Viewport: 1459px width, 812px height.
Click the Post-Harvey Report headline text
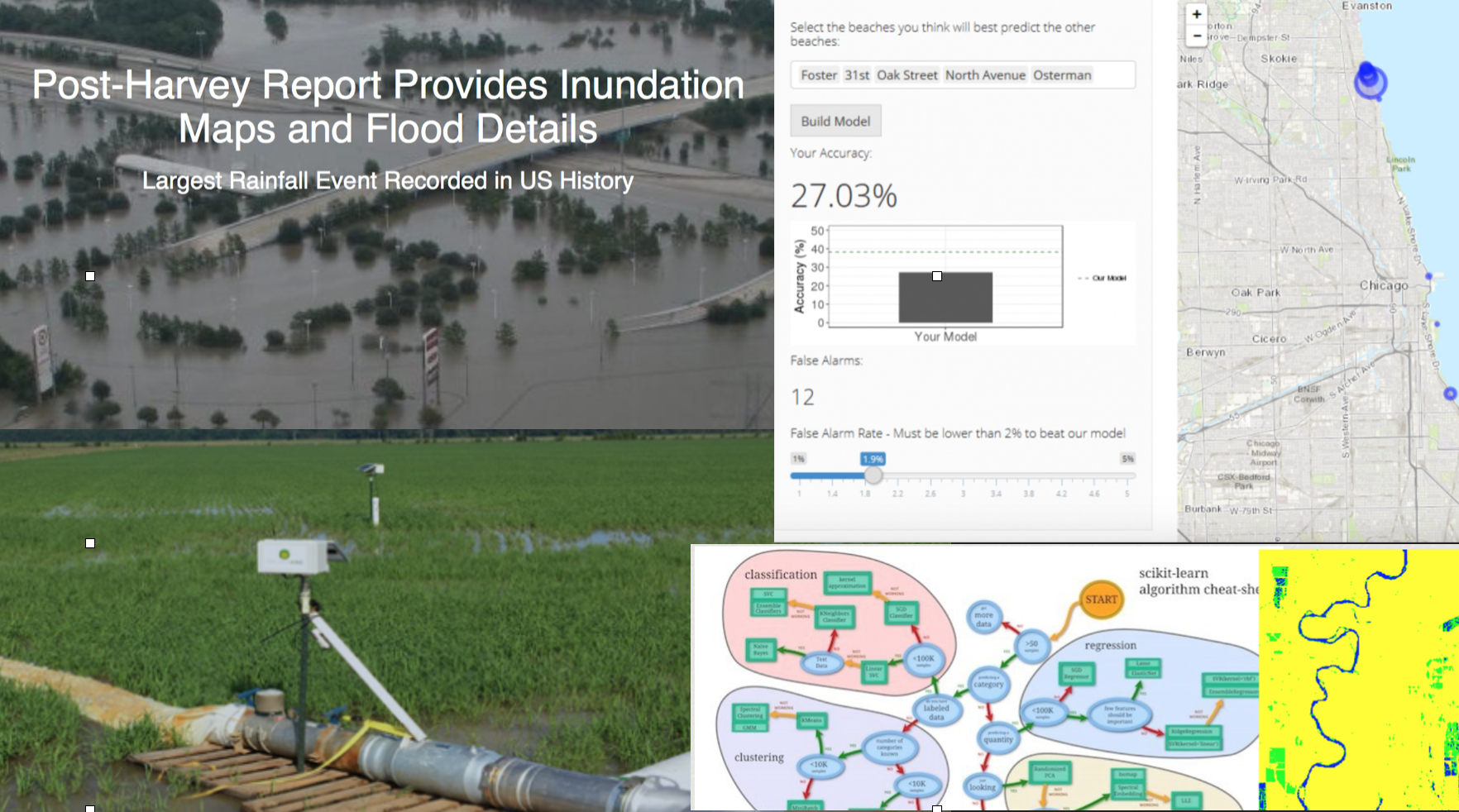[388, 107]
